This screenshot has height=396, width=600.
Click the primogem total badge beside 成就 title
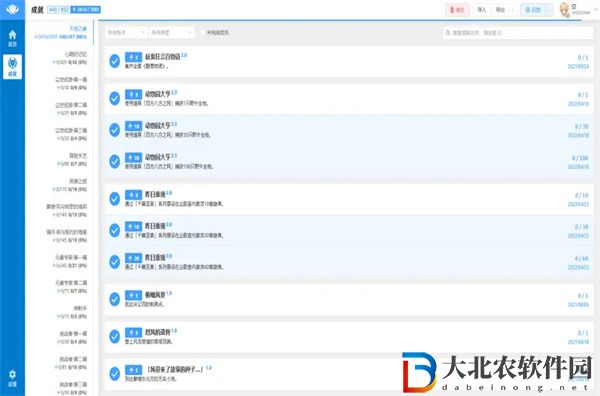(x=86, y=10)
